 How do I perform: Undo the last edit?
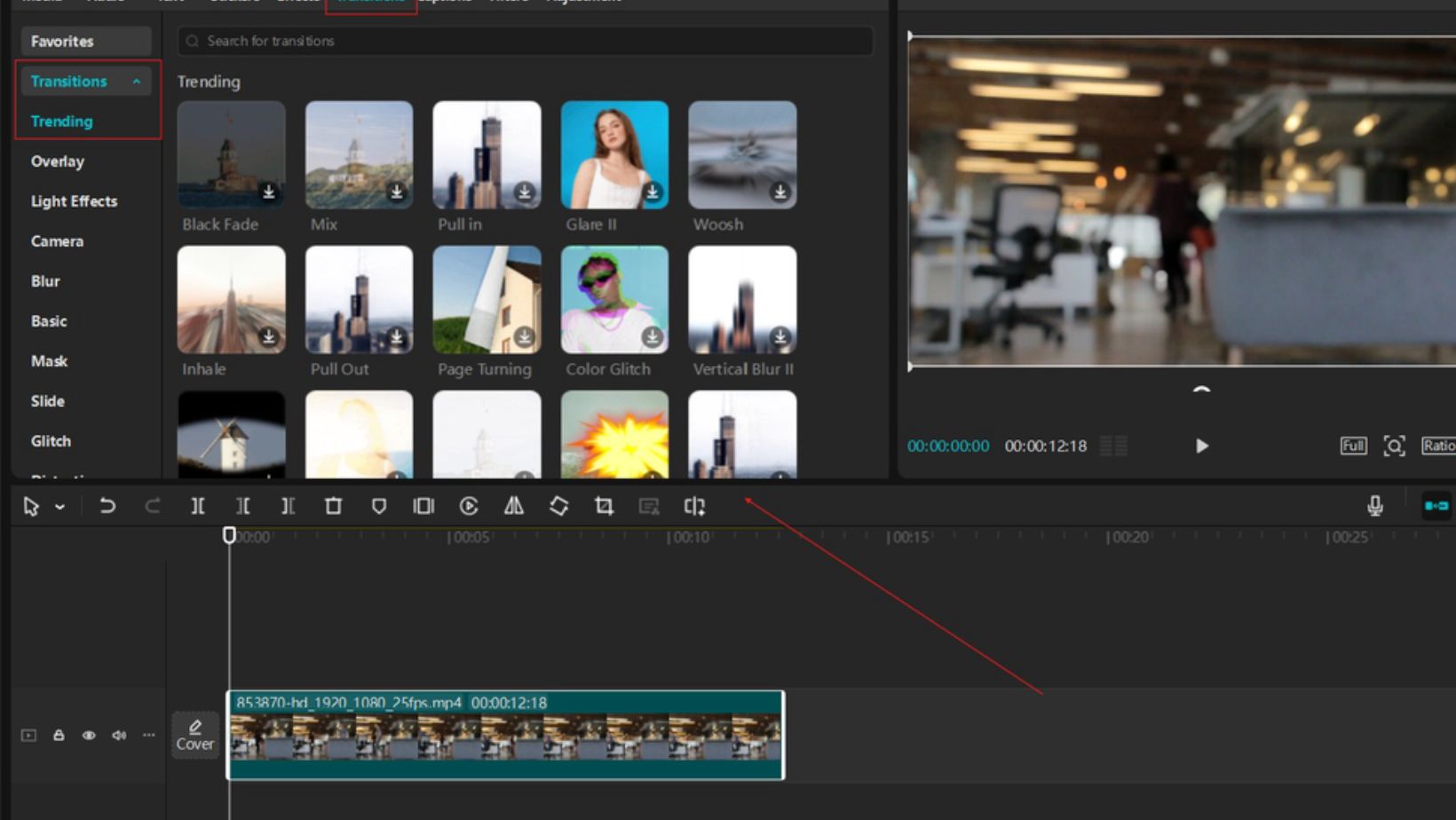click(x=107, y=507)
